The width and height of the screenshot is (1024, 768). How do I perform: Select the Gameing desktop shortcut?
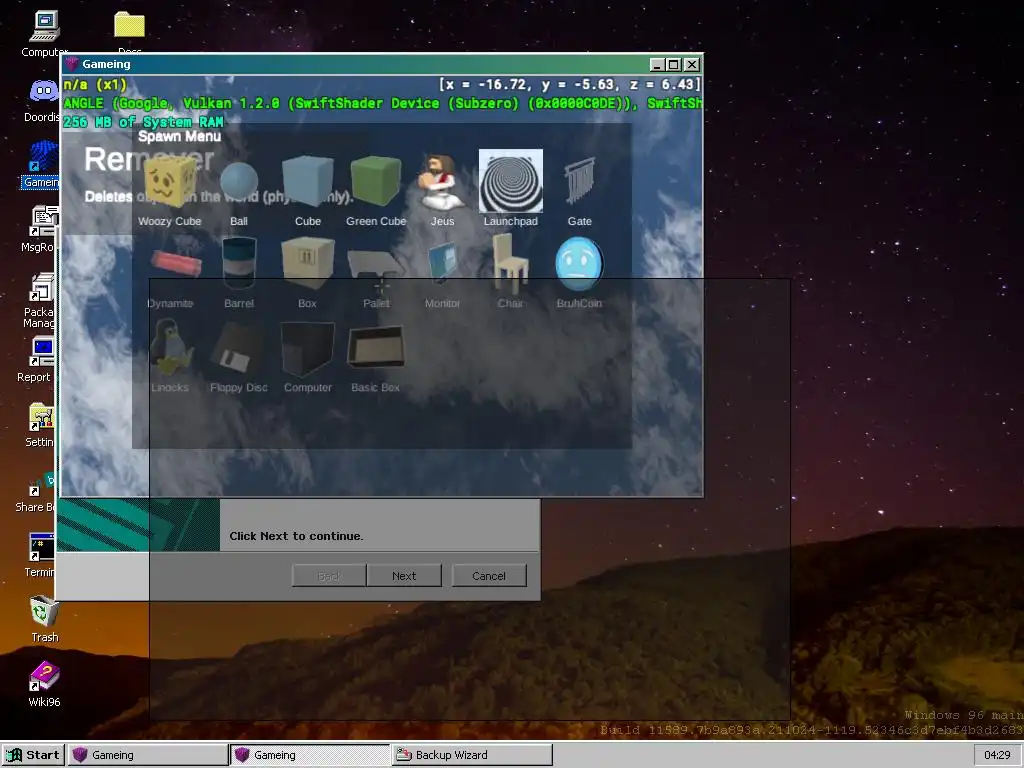[x=42, y=166]
